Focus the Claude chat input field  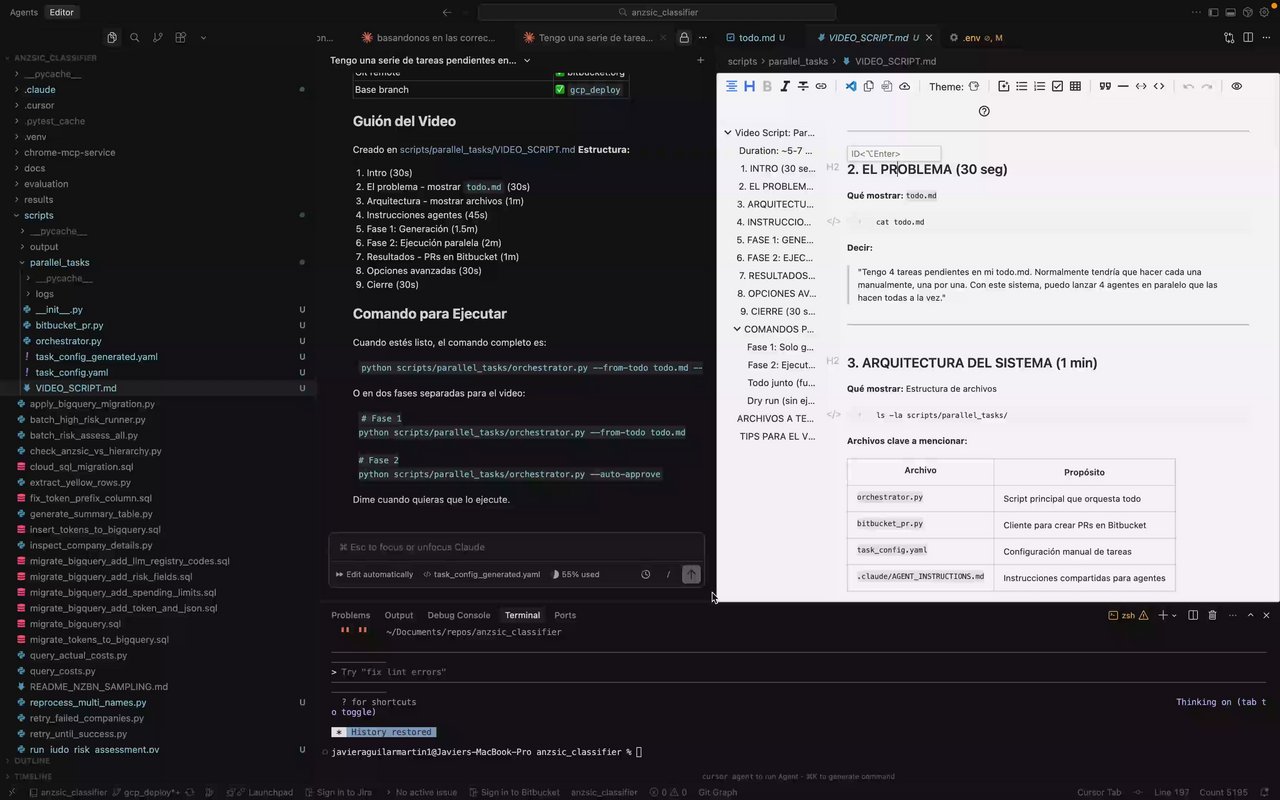[516, 548]
